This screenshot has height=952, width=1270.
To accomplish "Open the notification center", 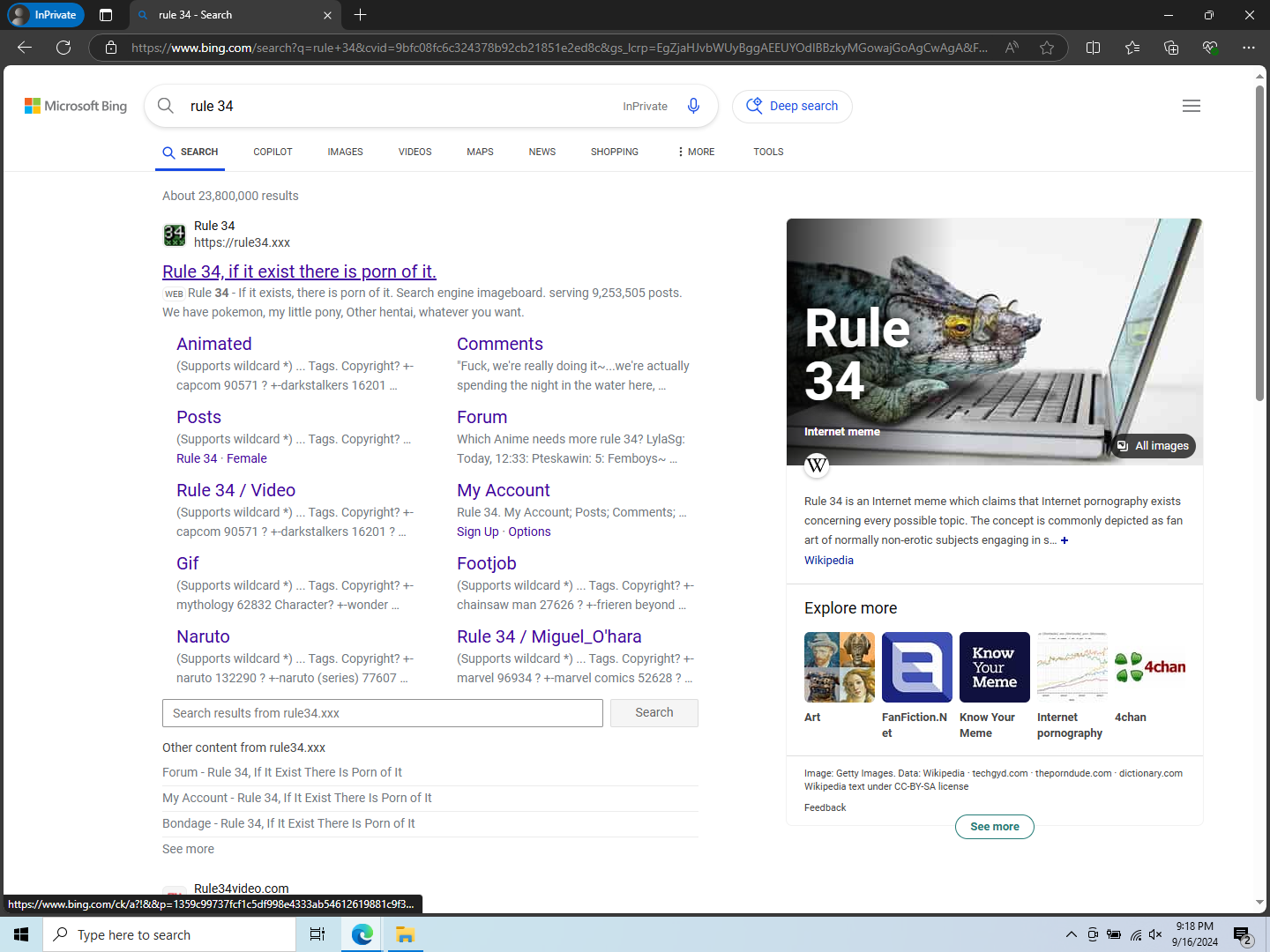I will pos(1243,934).
